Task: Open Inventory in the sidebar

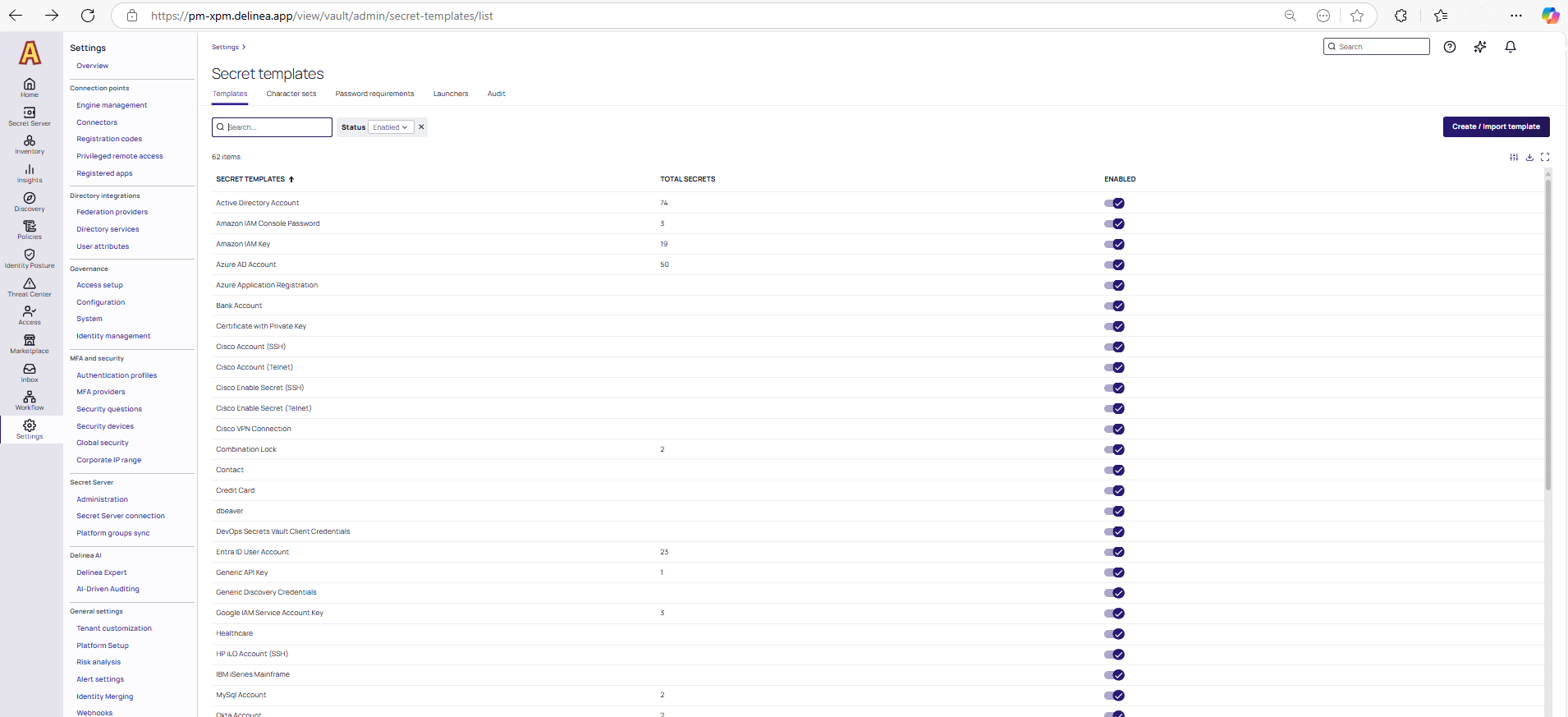Action: [30, 145]
